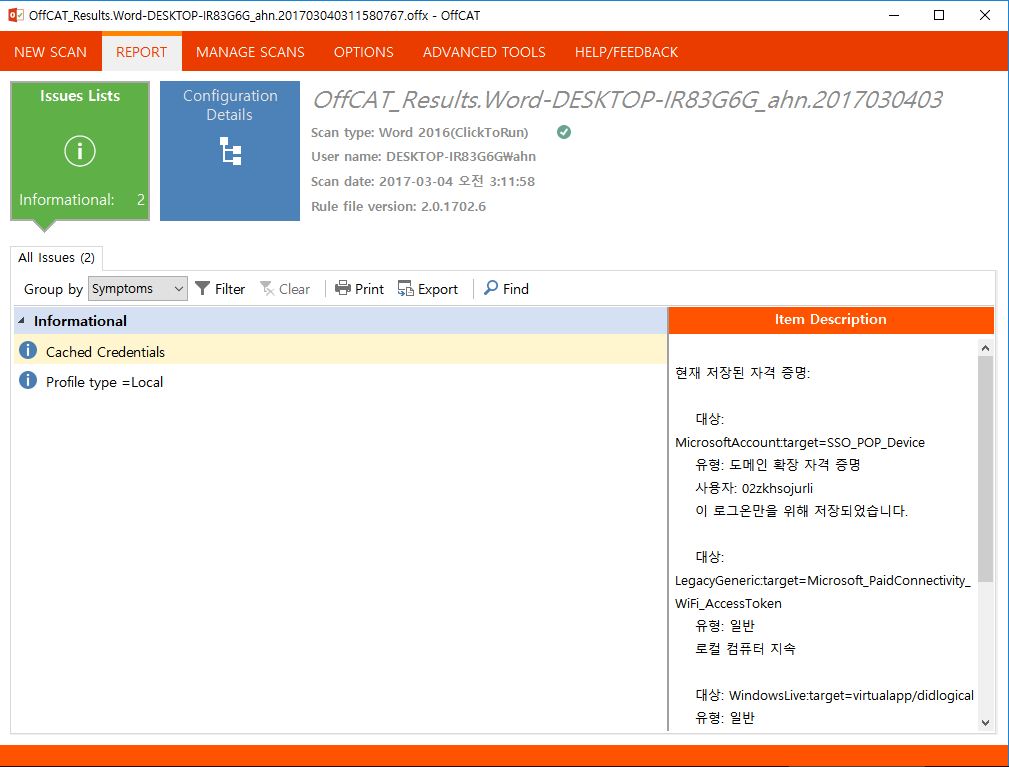Open the OPTIONS tab
The image size is (1009, 767).
pos(364,52)
